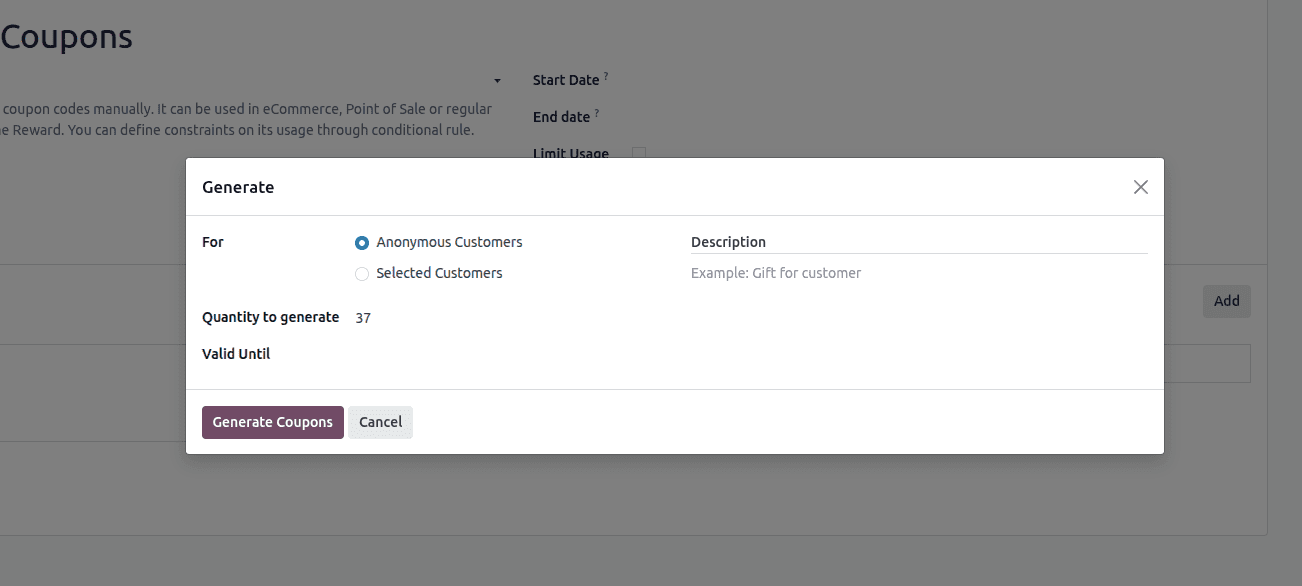The image size is (1302, 586).
Task: Click the Valid Until date field
Action: [400, 353]
